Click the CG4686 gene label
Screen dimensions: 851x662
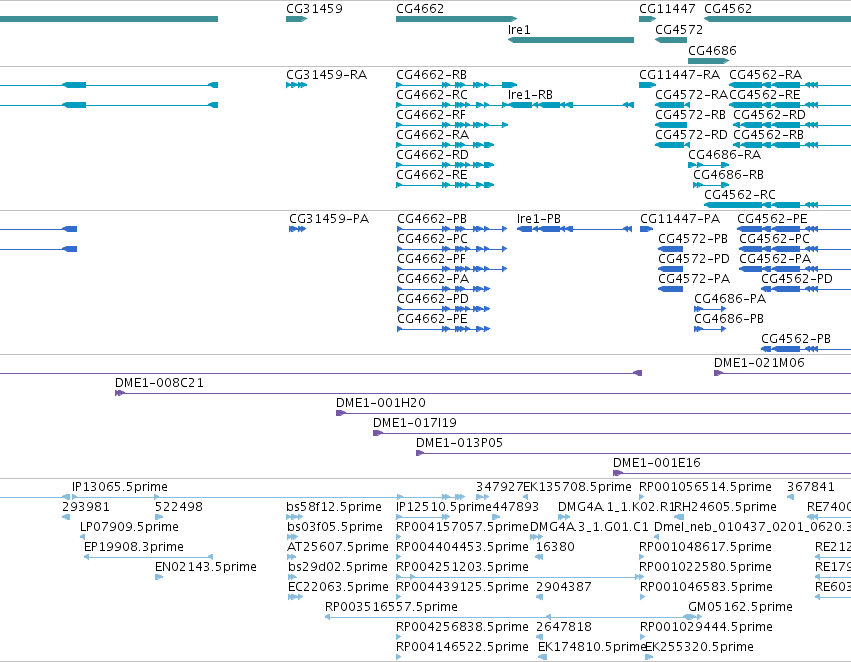(x=712, y=50)
